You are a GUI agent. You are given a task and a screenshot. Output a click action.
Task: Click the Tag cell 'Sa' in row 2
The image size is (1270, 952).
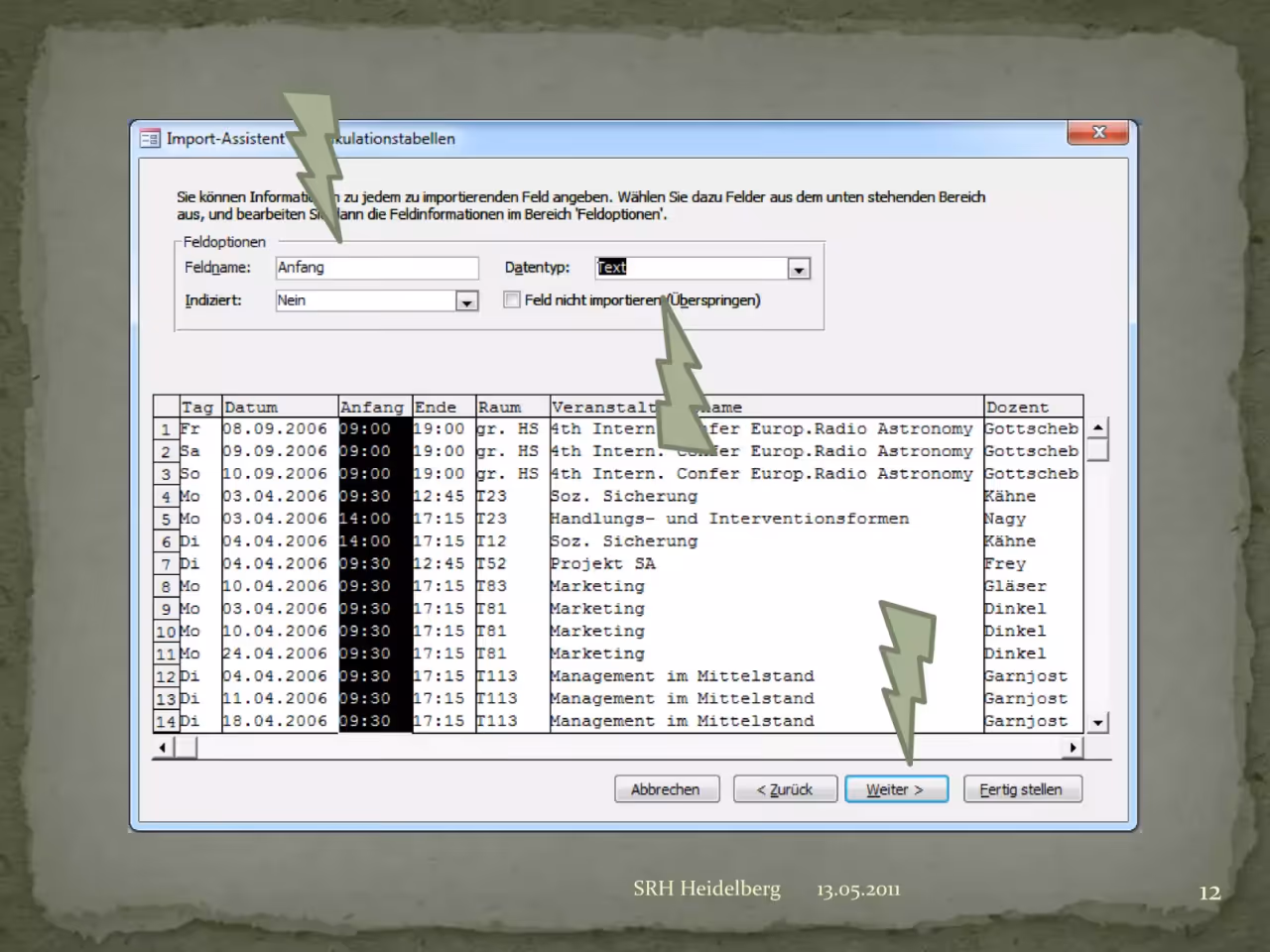point(190,451)
